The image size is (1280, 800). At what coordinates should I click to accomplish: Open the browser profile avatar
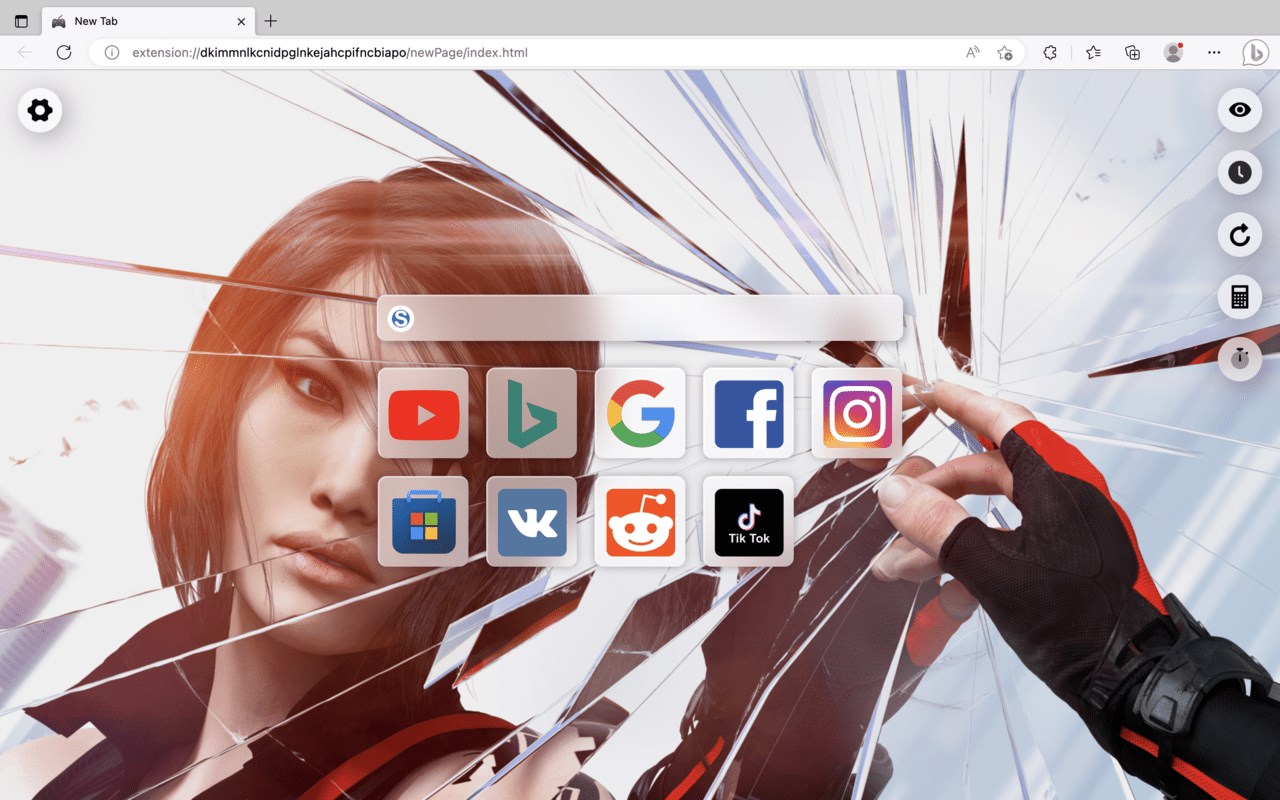pos(1173,52)
